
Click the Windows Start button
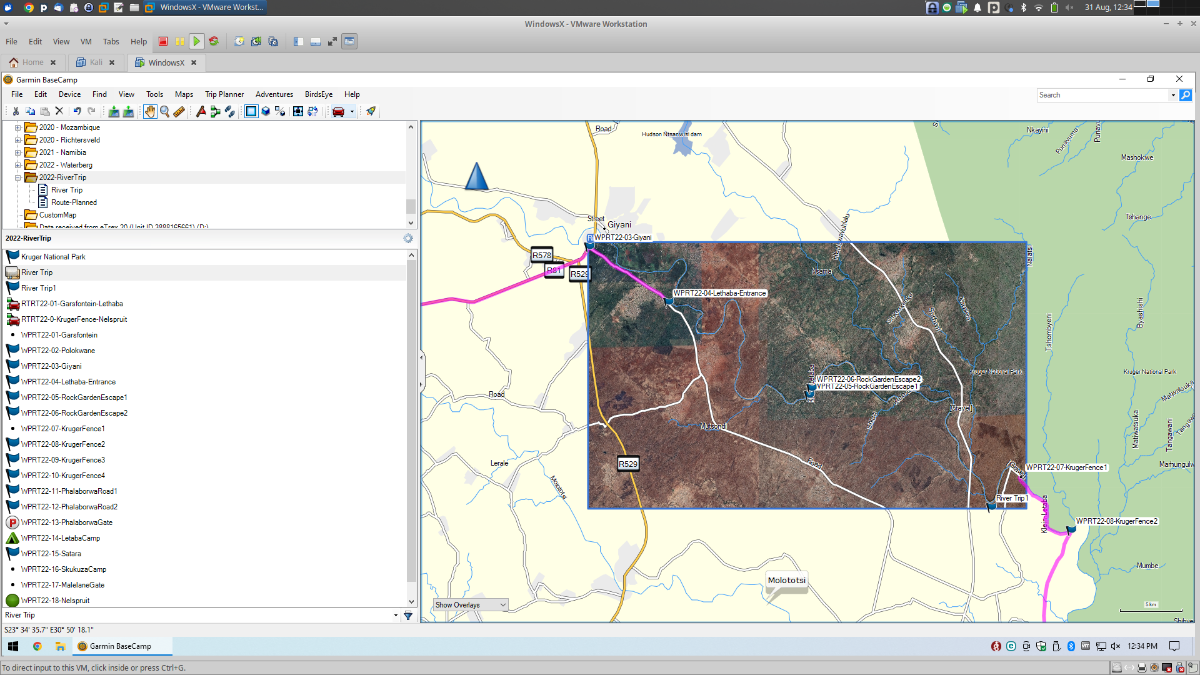coord(14,646)
